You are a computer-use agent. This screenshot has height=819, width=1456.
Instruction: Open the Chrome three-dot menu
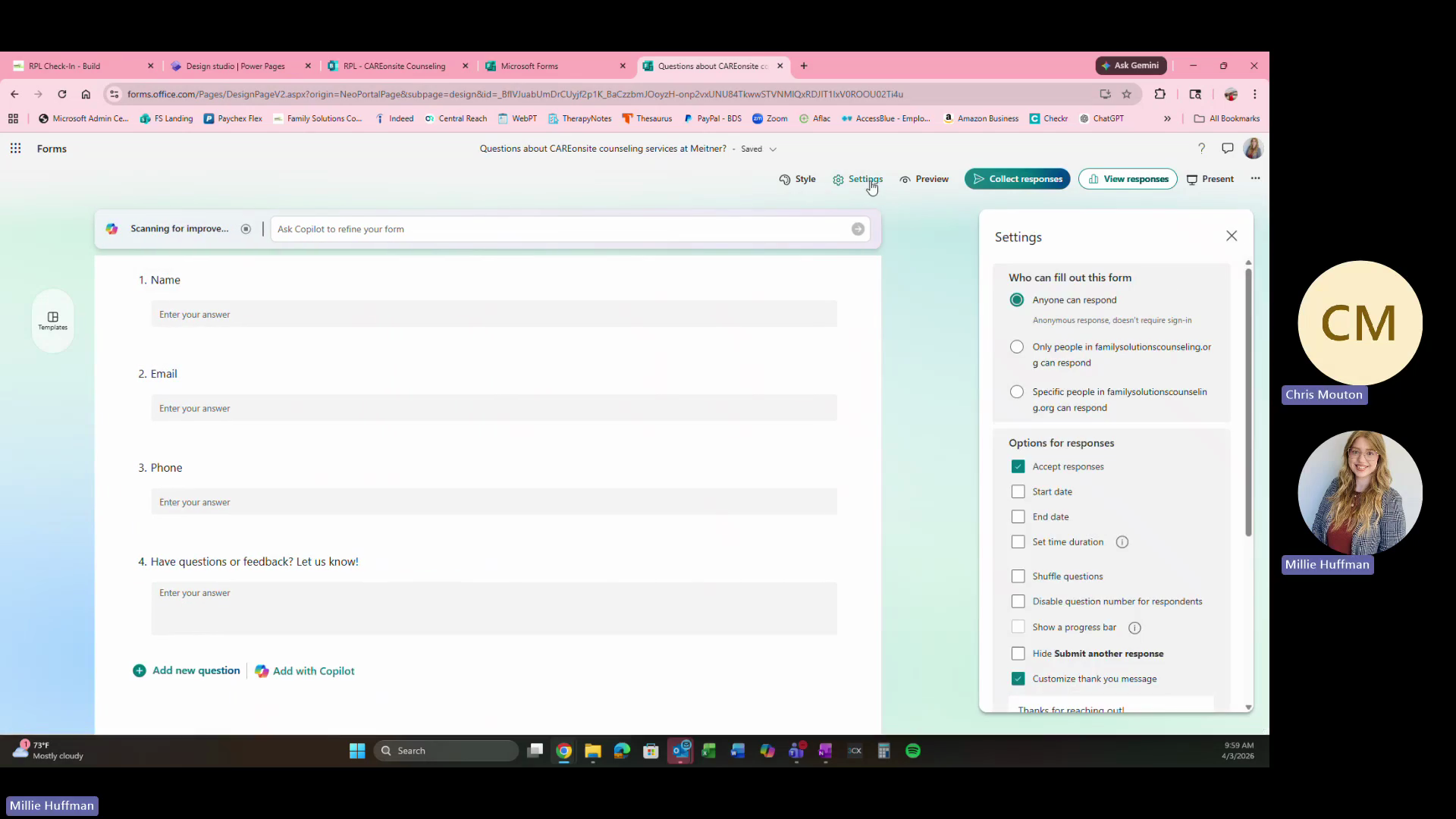click(1255, 94)
